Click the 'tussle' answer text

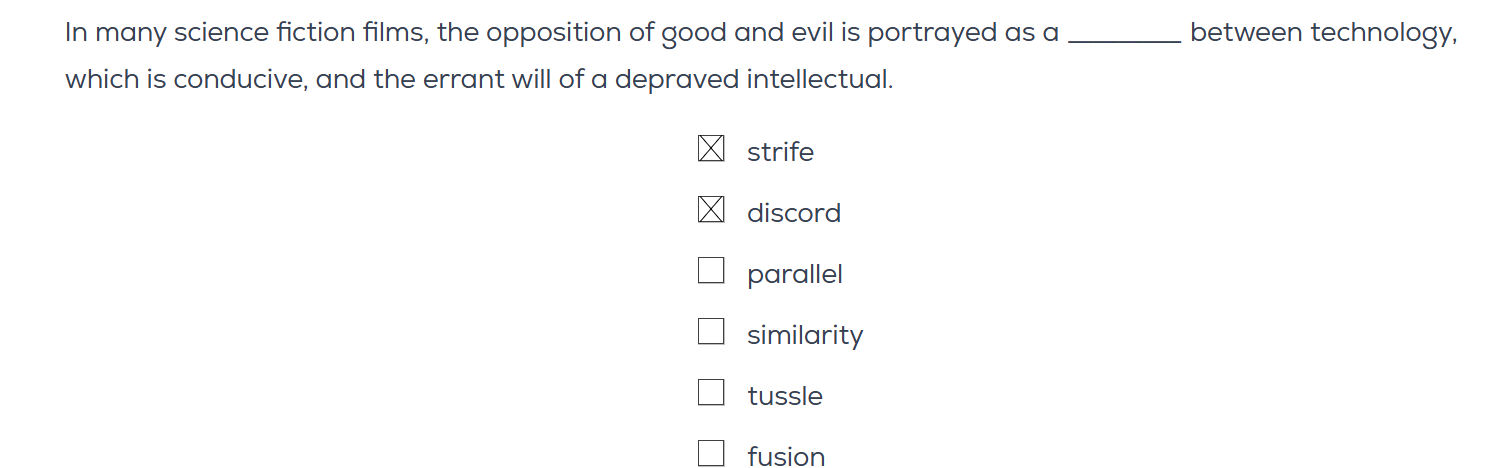pyautogui.click(x=784, y=396)
